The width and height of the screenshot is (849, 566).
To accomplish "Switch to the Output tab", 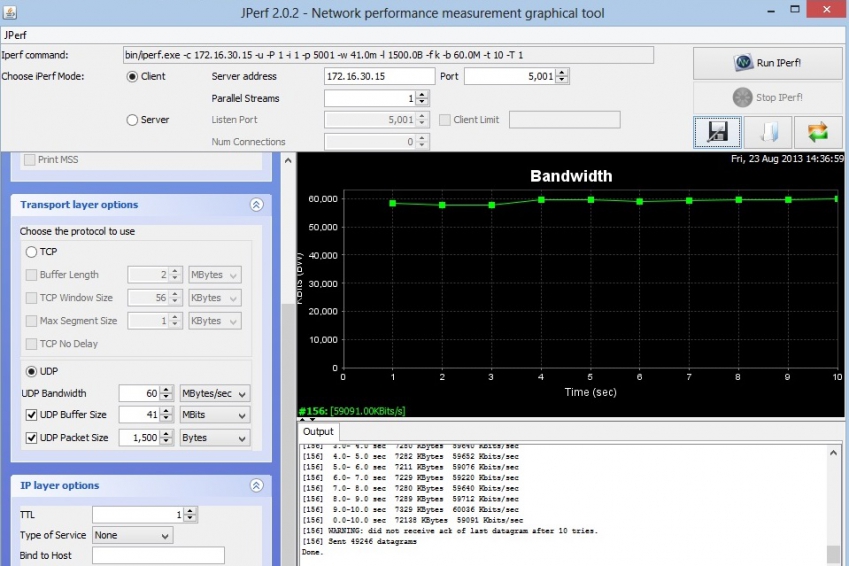I will tap(318, 432).
